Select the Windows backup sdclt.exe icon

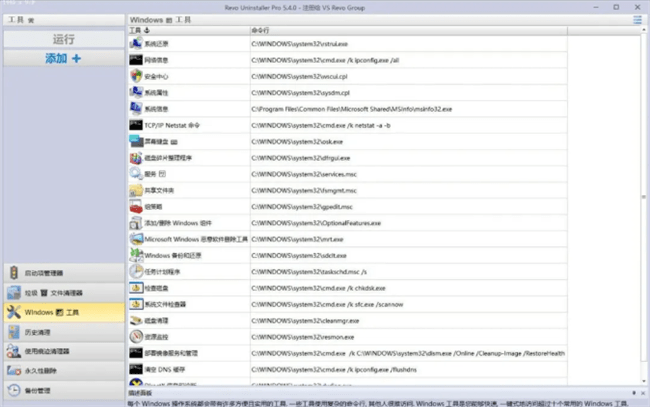(x=136, y=255)
